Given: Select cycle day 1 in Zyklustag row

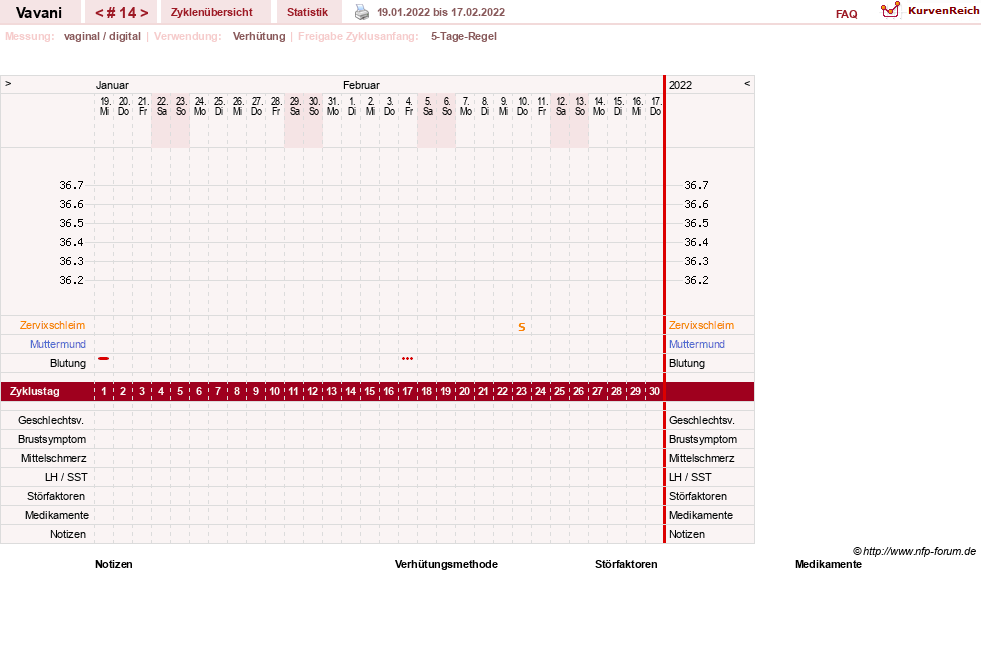Looking at the screenshot, I should (104, 392).
